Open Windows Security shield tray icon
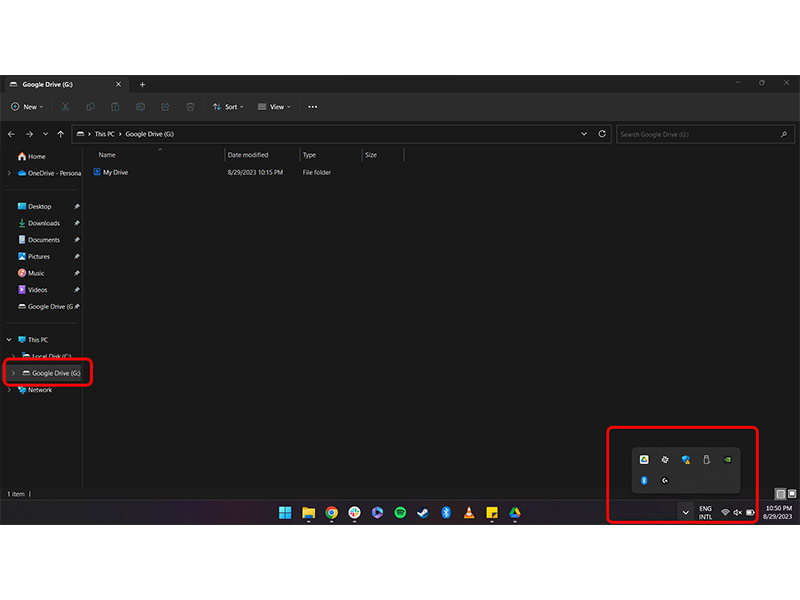800x600 pixels. [x=686, y=460]
